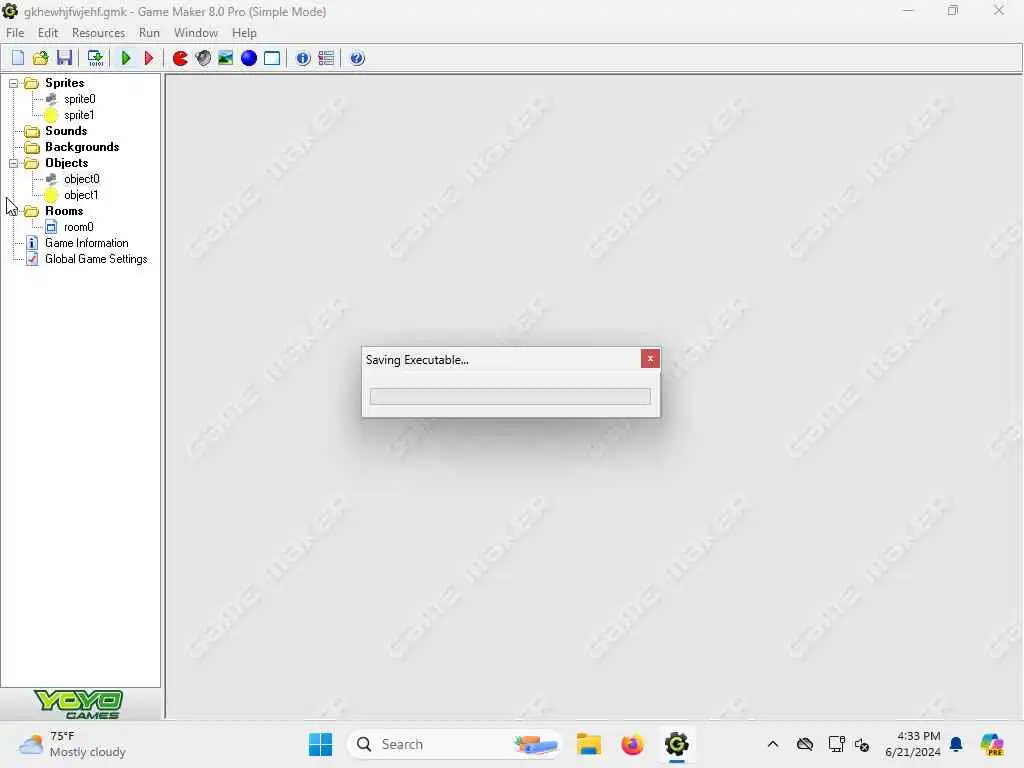Collapse the Rooms folder
The image size is (1024, 768).
[13, 211]
